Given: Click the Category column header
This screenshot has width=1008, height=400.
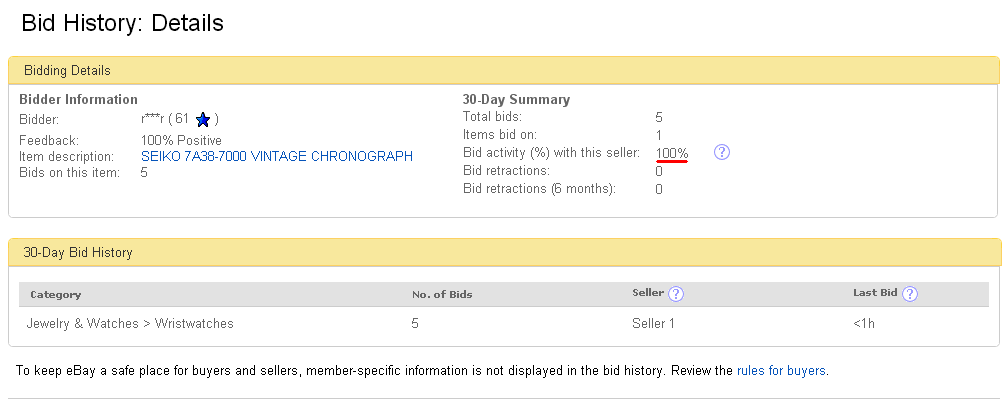Looking at the screenshot, I should coord(55,295).
